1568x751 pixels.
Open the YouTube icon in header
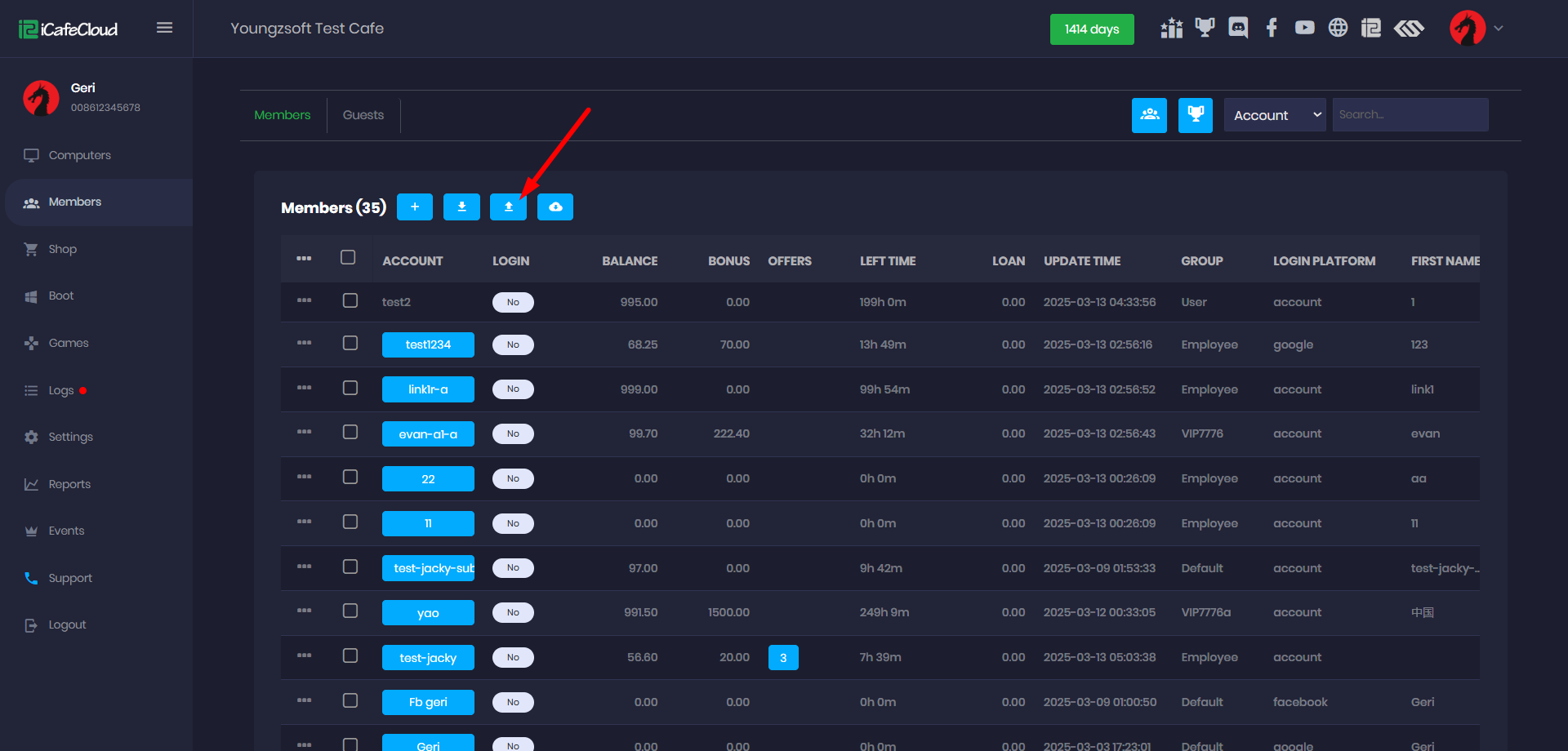(1304, 29)
